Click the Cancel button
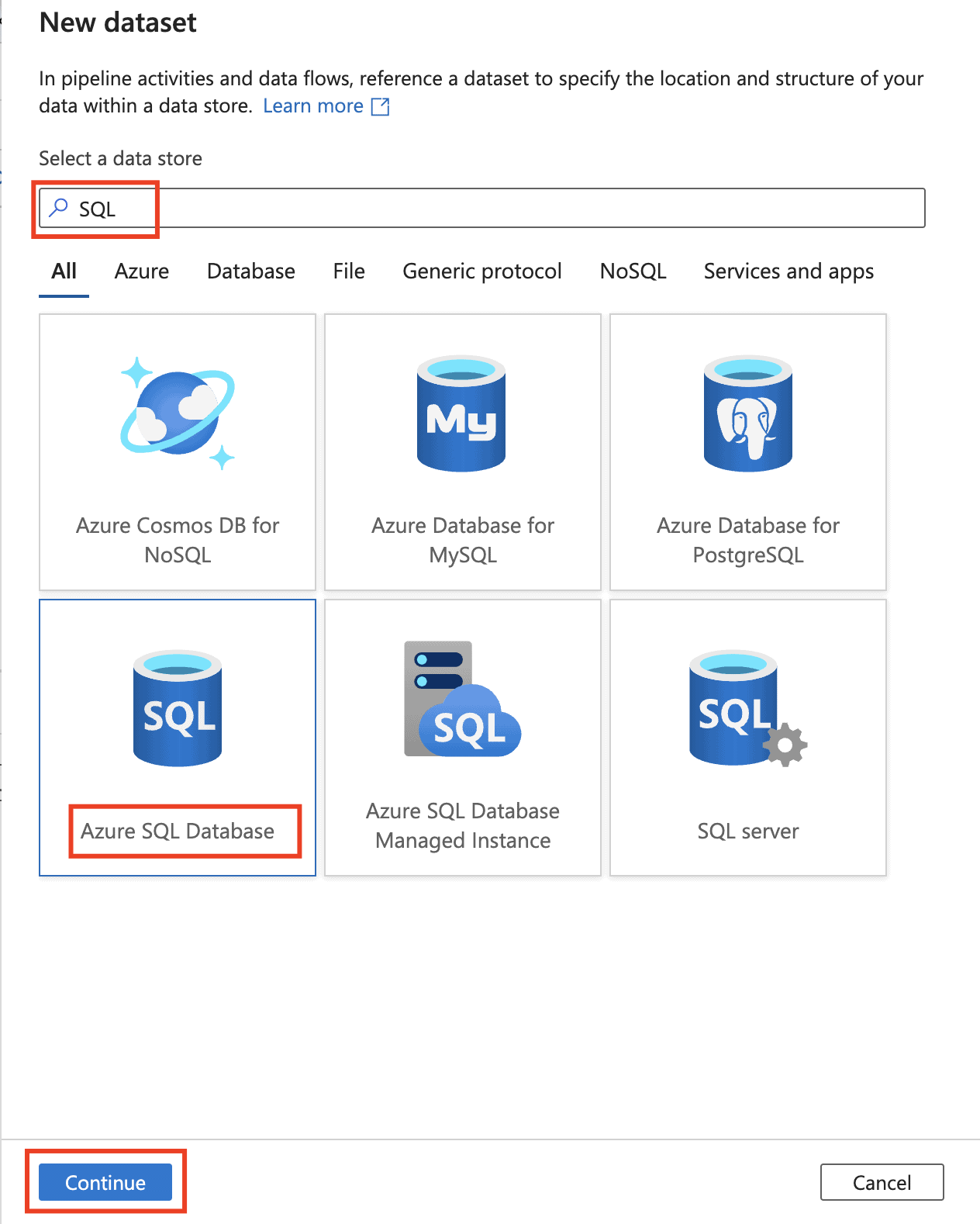The width and height of the screenshot is (980, 1224). tap(882, 1182)
